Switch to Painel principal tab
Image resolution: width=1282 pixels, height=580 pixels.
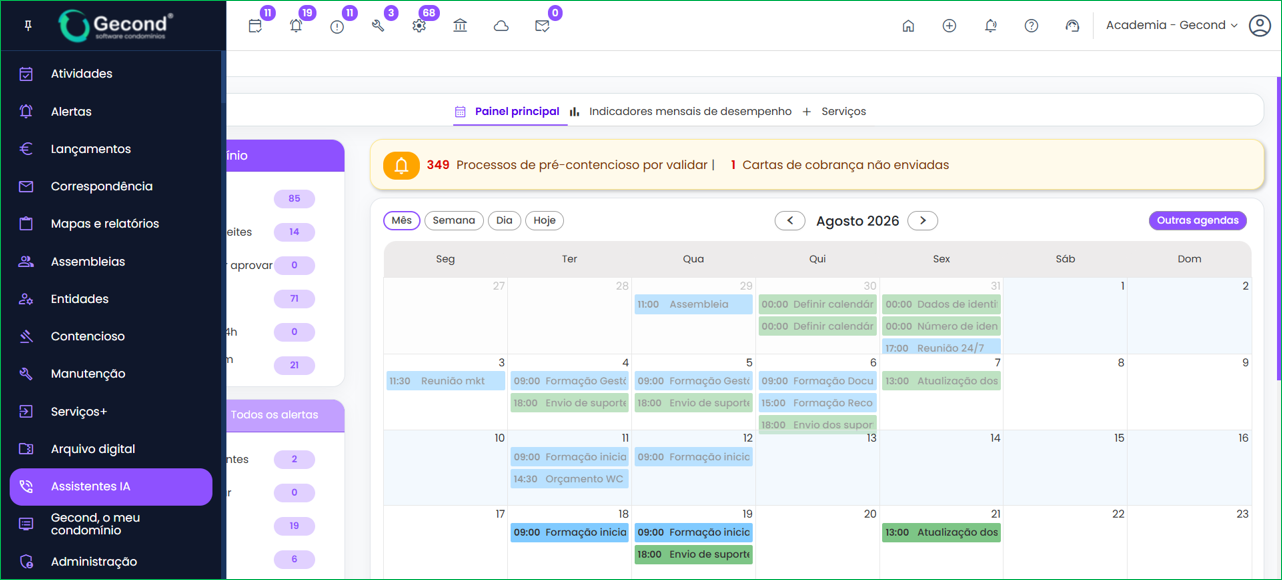(507, 112)
